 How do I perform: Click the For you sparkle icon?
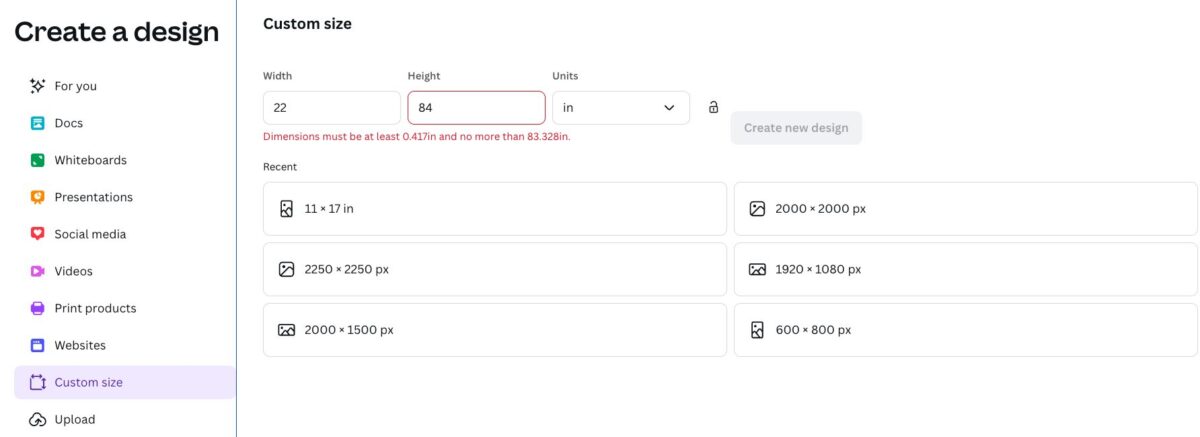pos(37,86)
